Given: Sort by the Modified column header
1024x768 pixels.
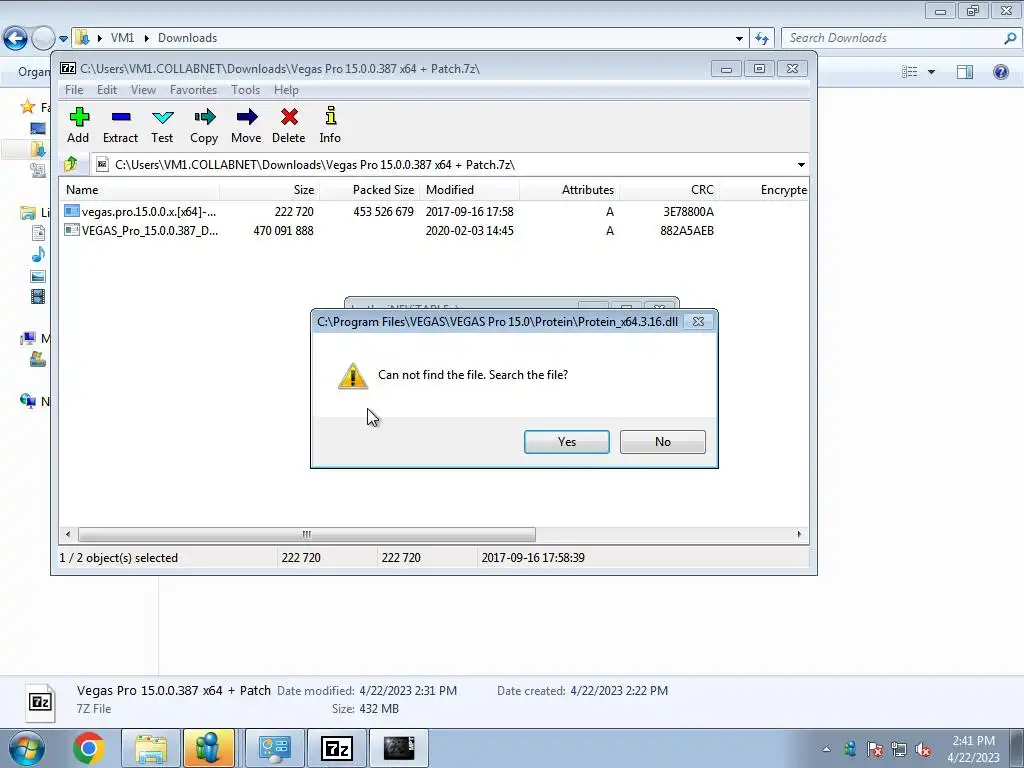Looking at the screenshot, I should [470, 190].
